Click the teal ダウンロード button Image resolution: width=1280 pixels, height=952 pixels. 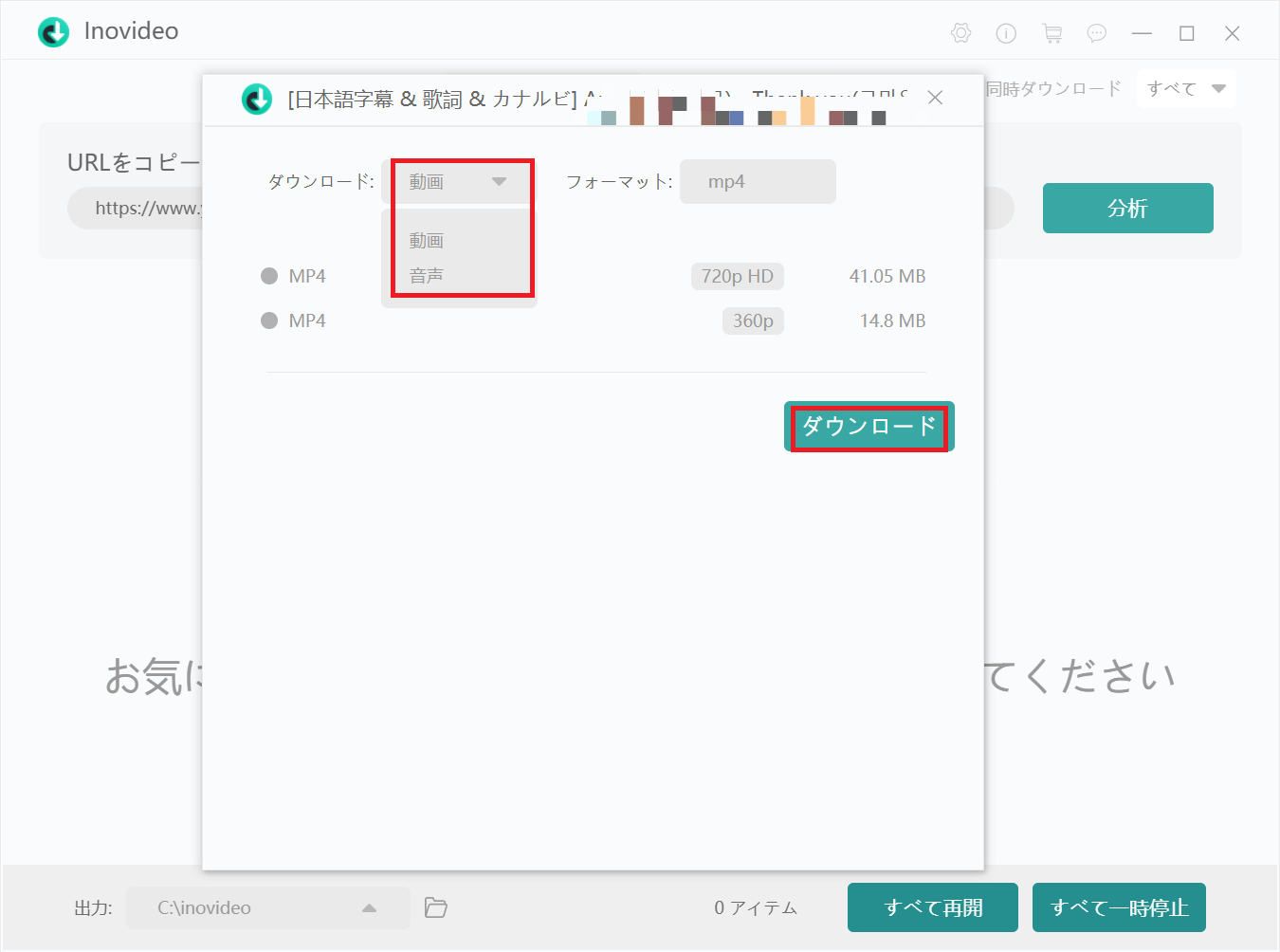(869, 426)
